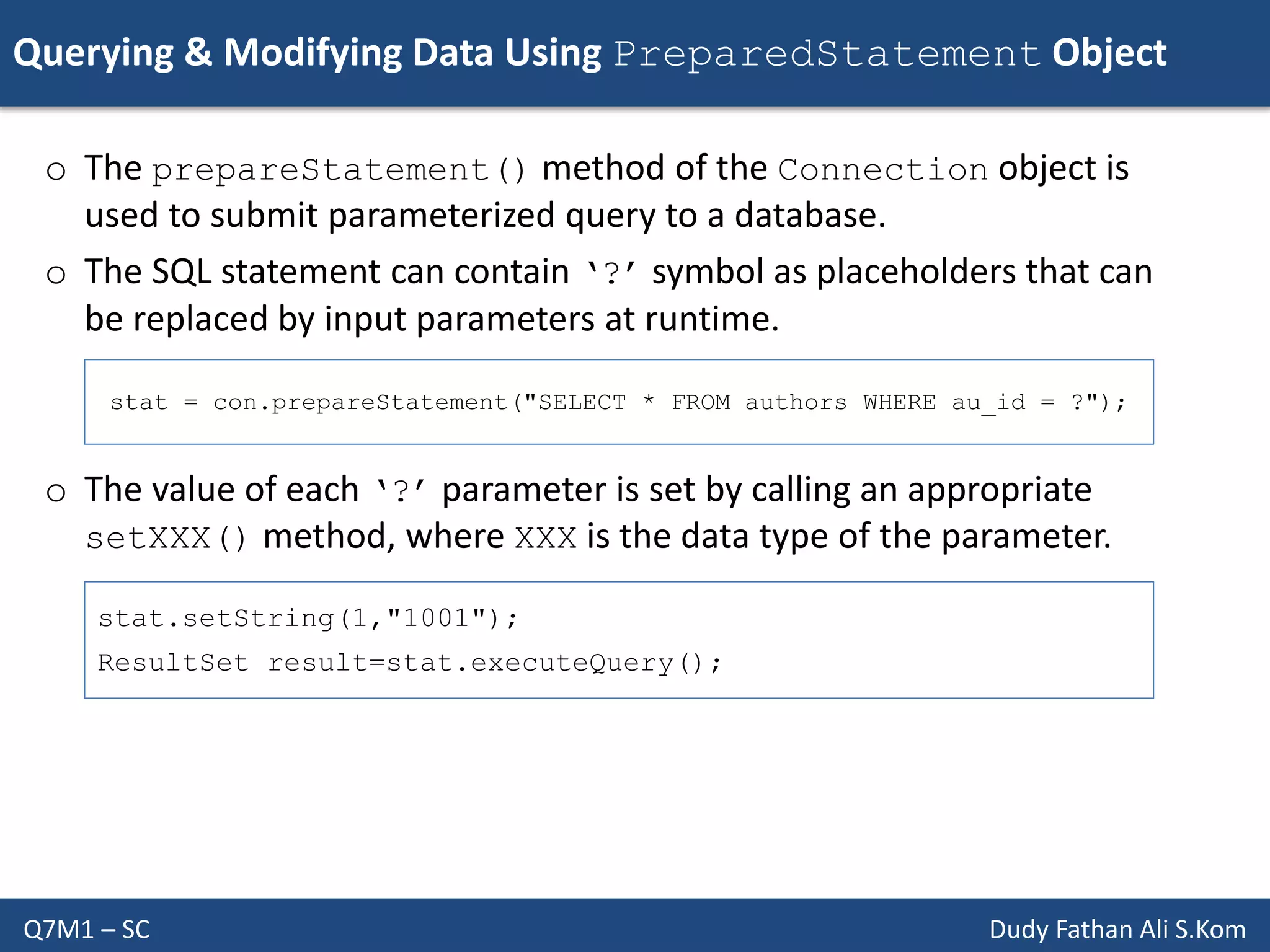Select the second bullet marker beside 'The SQL statement'
The width and height of the screenshot is (1270, 952).
[56, 275]
